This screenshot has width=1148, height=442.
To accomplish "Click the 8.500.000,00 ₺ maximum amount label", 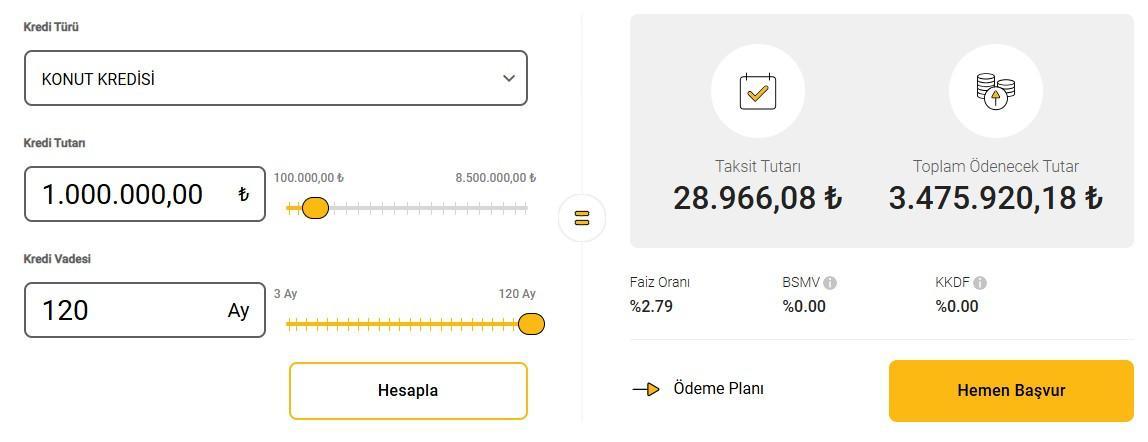I will click(495, 178).
